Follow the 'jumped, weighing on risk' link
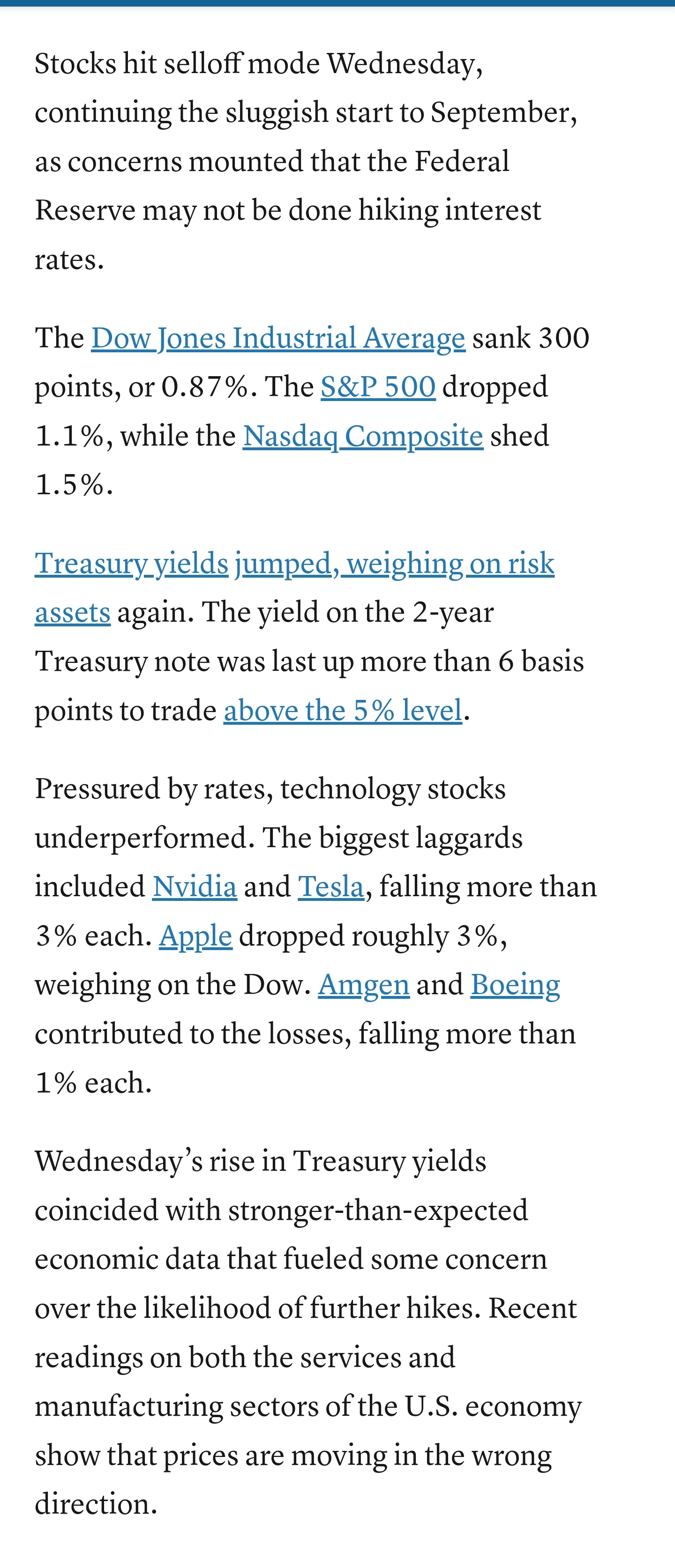The height and width of the screenshot is (1568, 675). (395, 564)
